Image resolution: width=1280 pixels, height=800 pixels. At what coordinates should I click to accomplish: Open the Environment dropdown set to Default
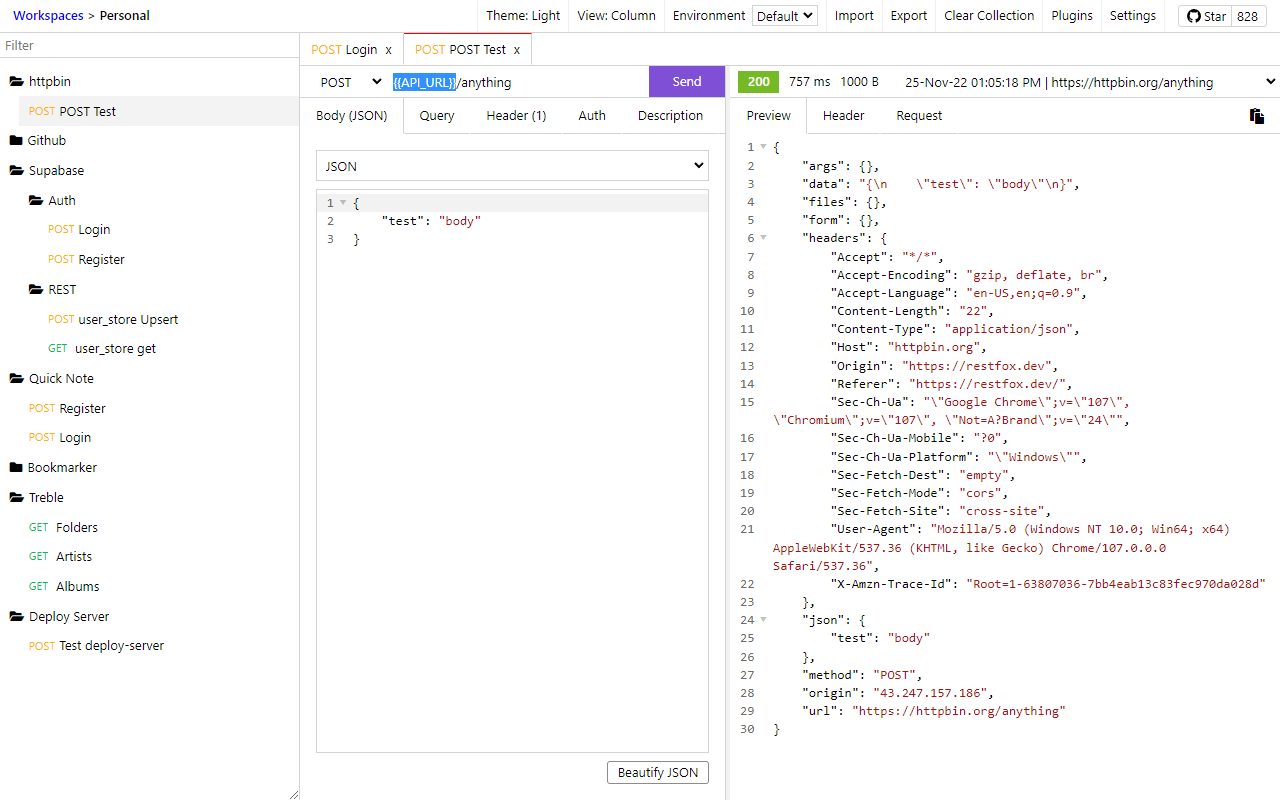785,16
